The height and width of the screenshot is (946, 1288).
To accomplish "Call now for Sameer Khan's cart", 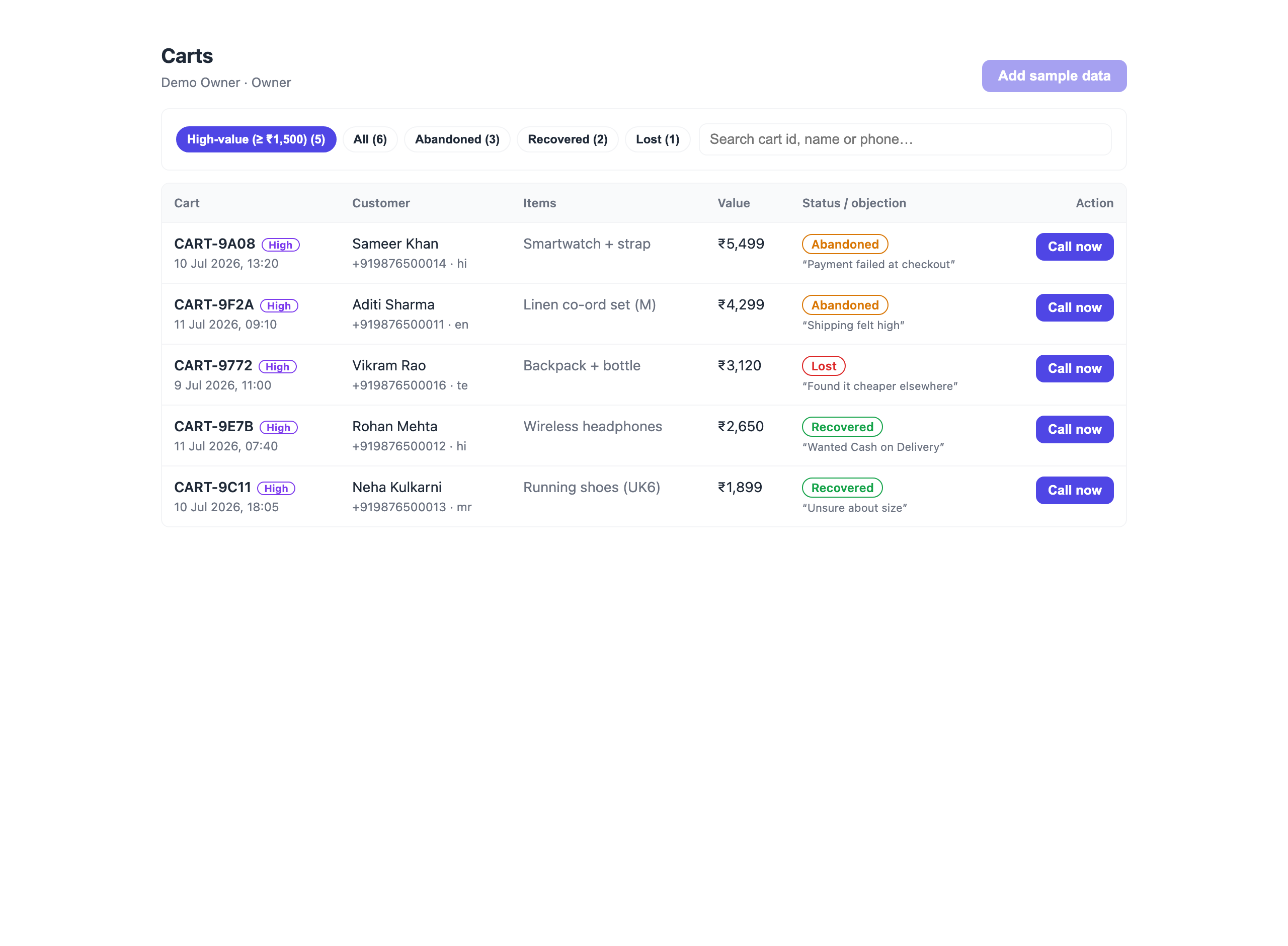I will tap(1075, 247).
